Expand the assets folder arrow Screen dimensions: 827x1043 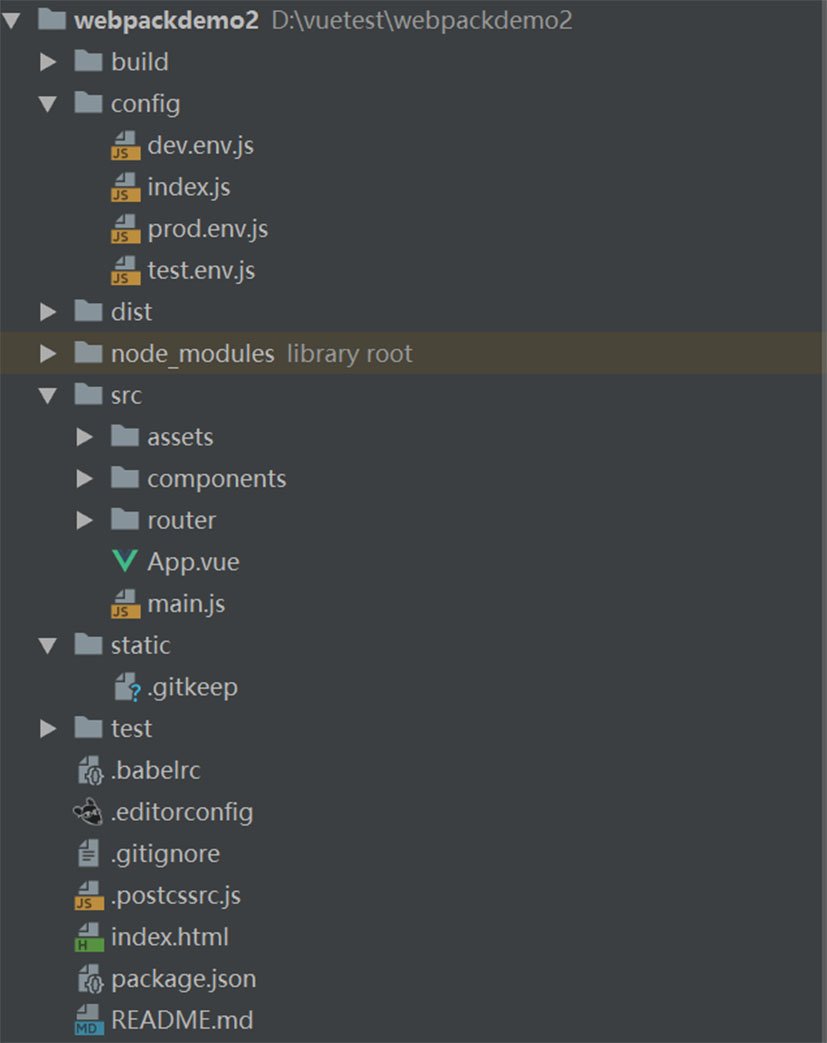click(x=84, y=437)
